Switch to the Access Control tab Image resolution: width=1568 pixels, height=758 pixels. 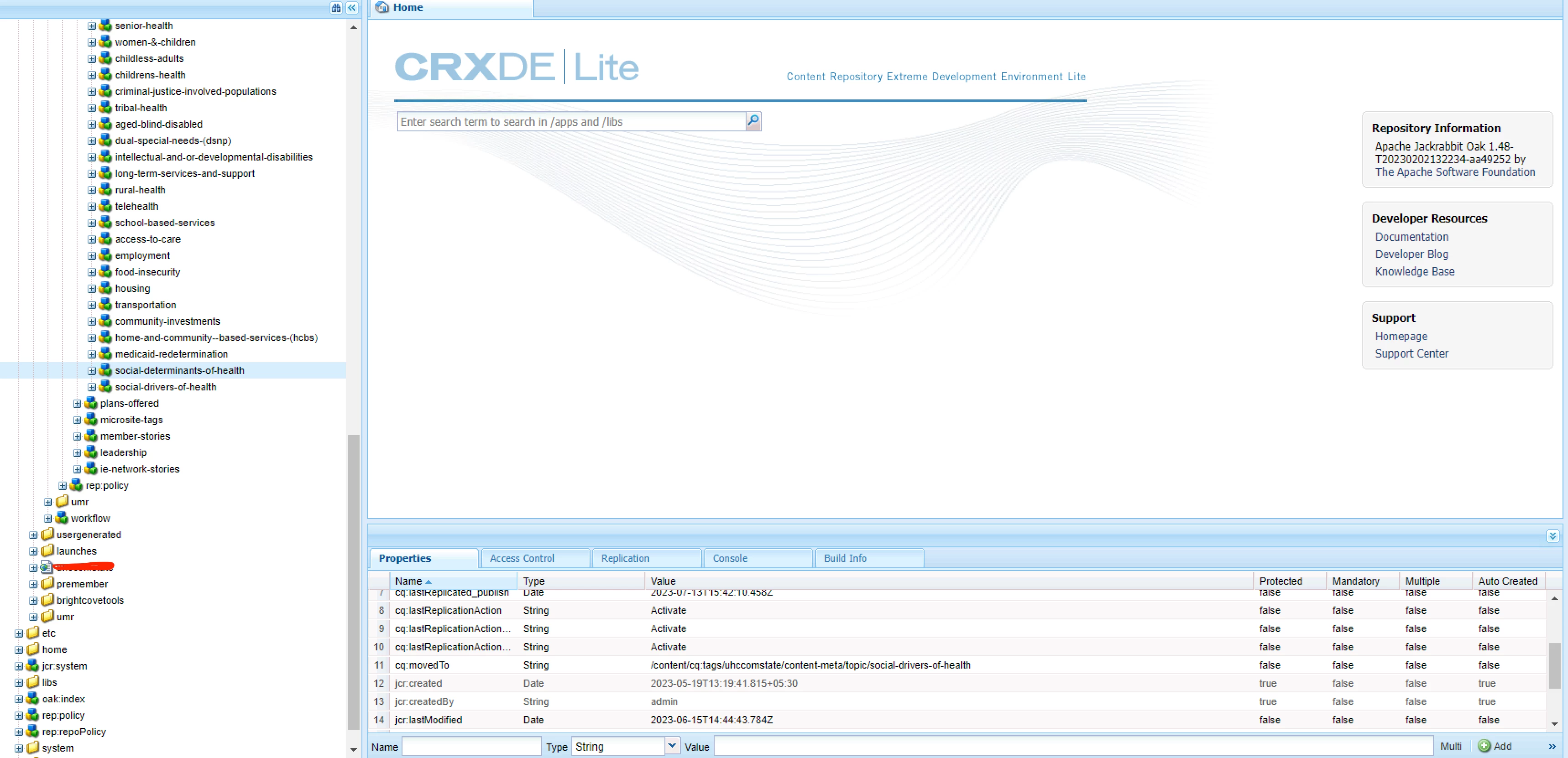[522, 558]
